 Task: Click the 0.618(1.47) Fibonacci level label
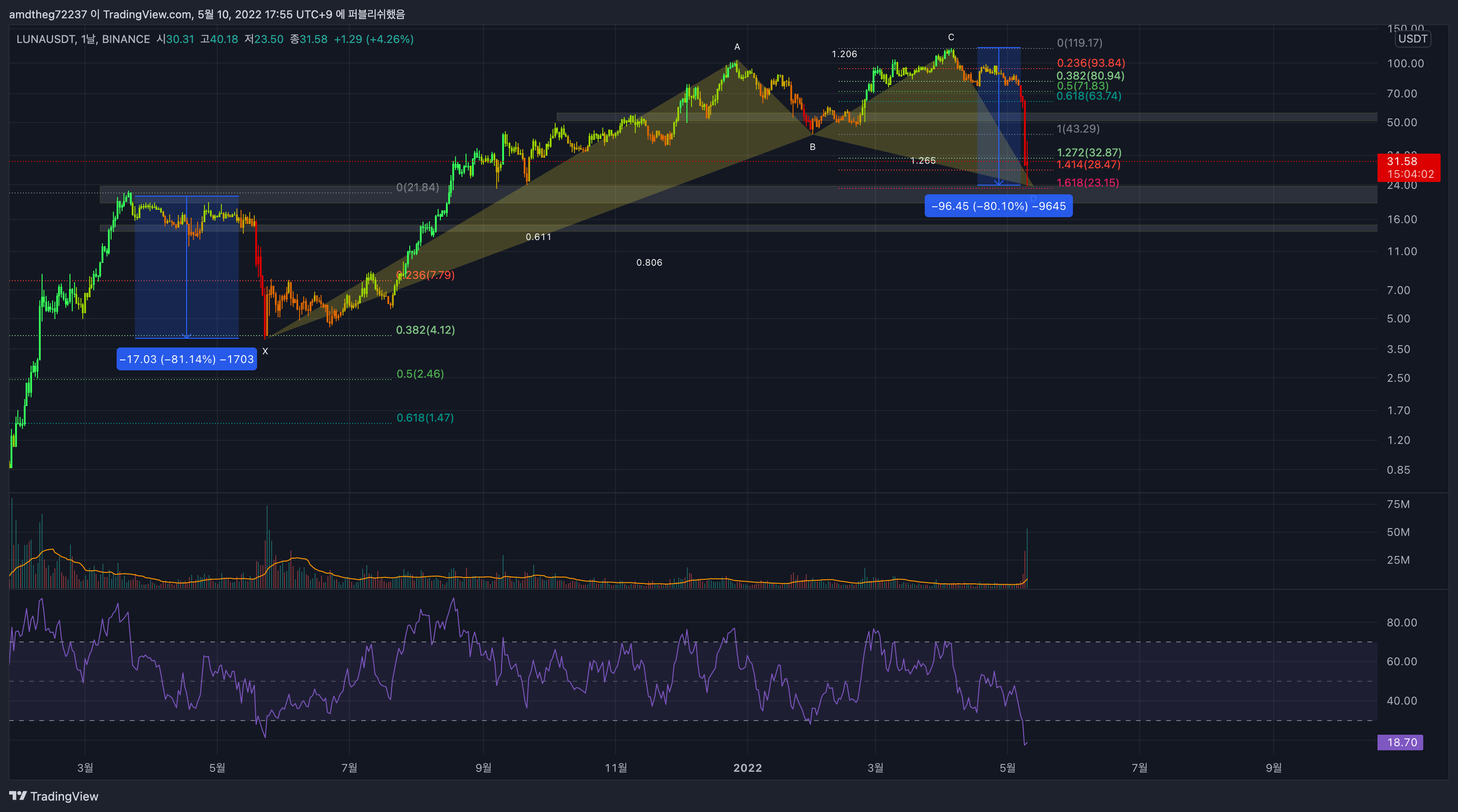(425, 417)
